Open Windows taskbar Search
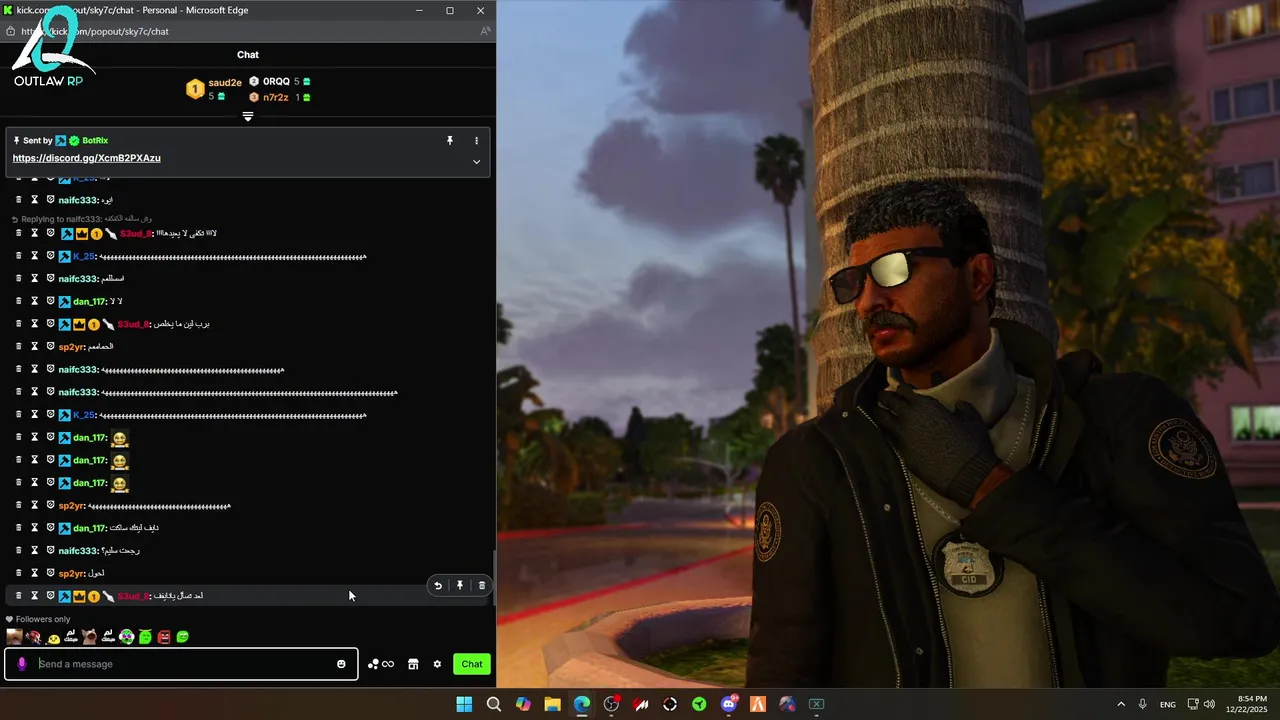 pos(494,704)
